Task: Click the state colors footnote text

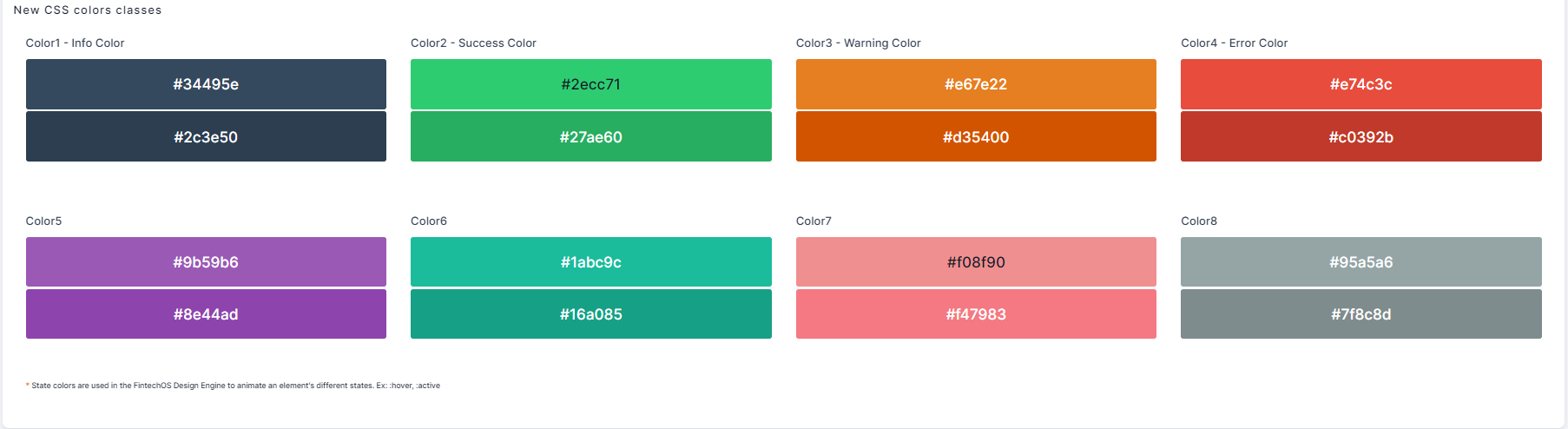Action: (x=234, y=386)
